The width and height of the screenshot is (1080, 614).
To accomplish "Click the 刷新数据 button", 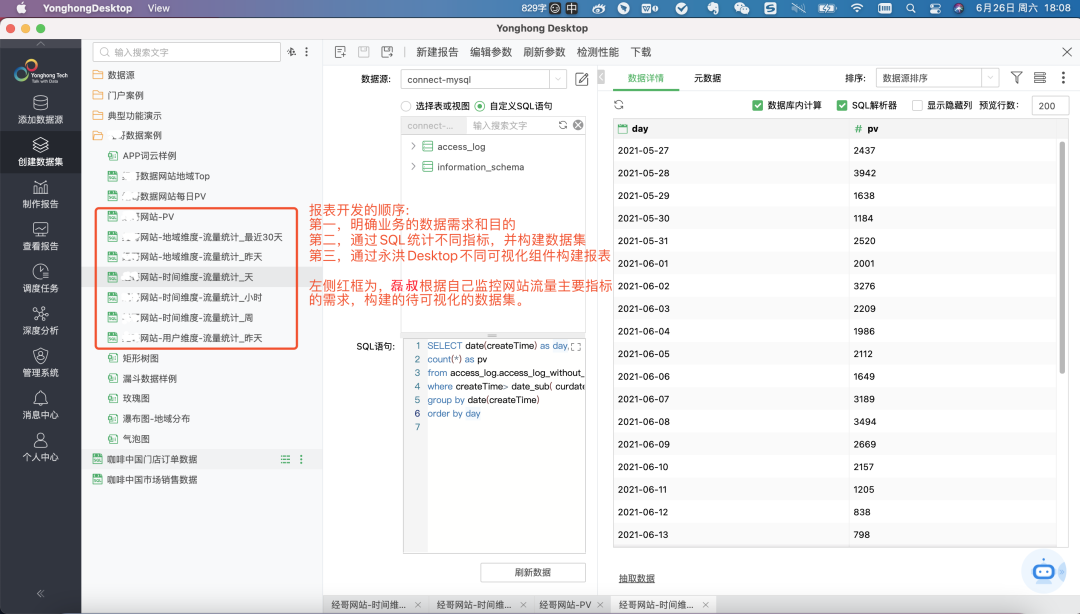I will tap(532, 573).
